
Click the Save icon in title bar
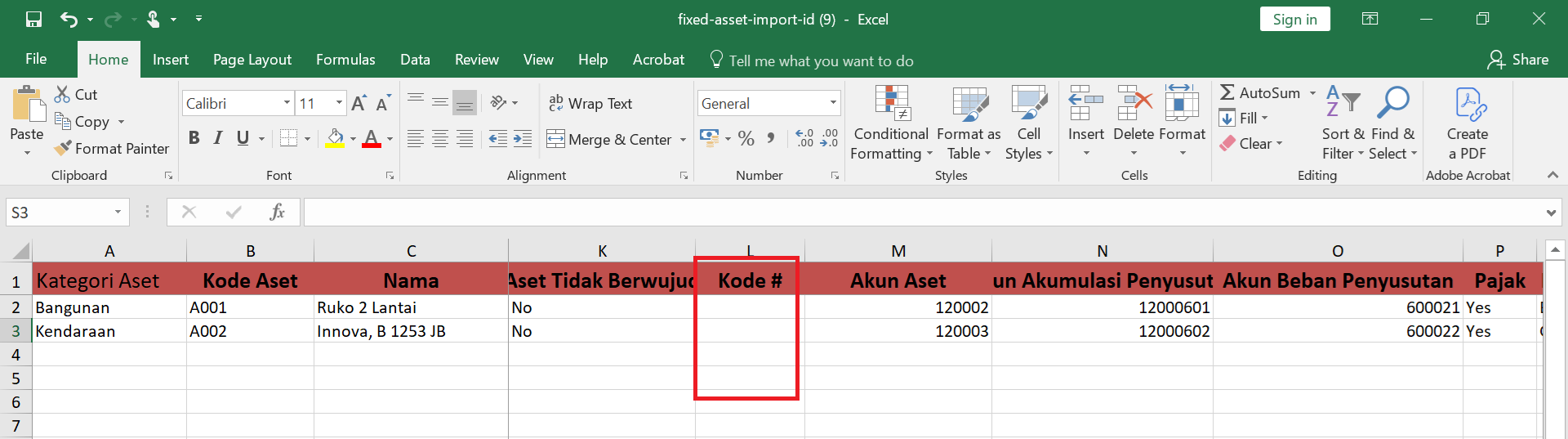pyautogui.click(x=33, y=20)
